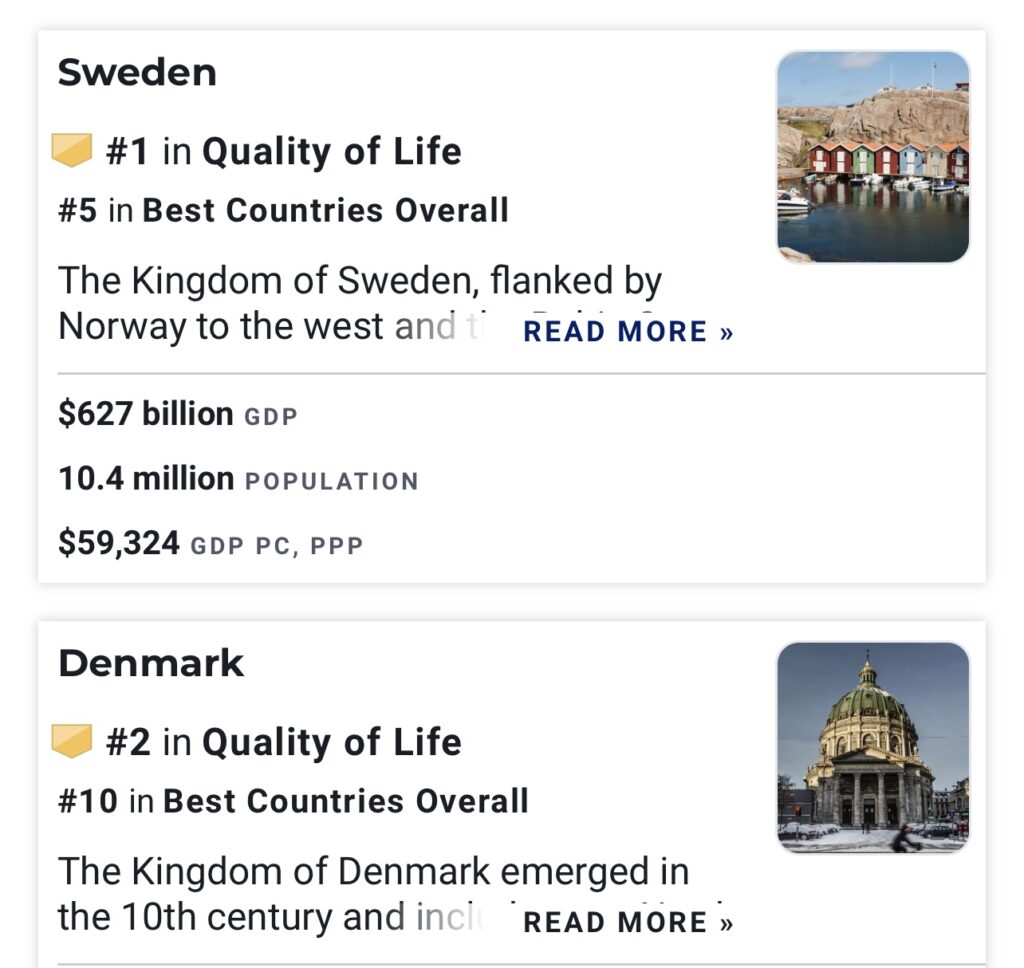Expand Sweden's description with READ MORE
The width and height of the screenshot is (1024, 968).
[628, 332]
